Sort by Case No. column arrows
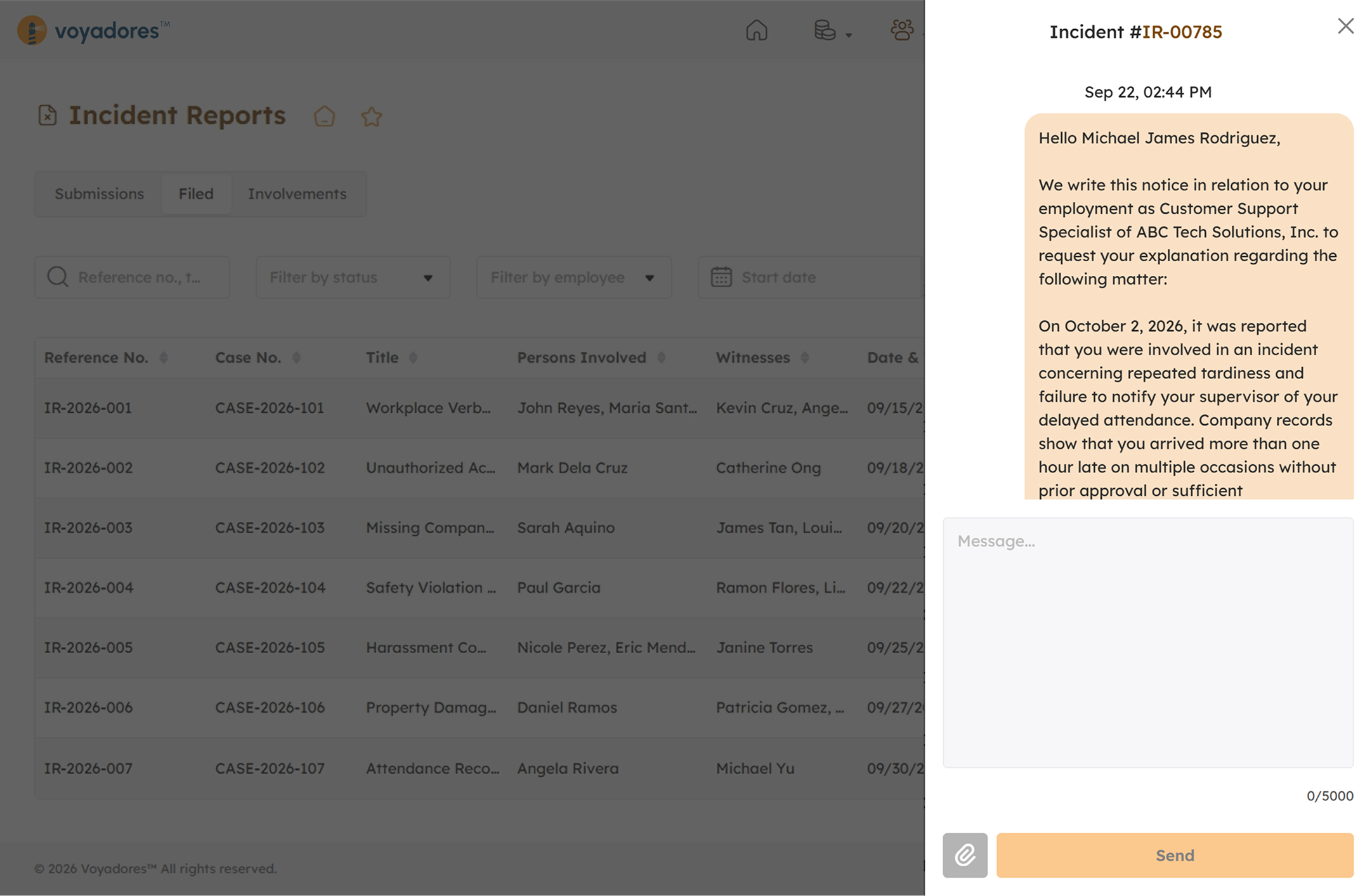This screenshot has width=1372, height=896. 296,358
